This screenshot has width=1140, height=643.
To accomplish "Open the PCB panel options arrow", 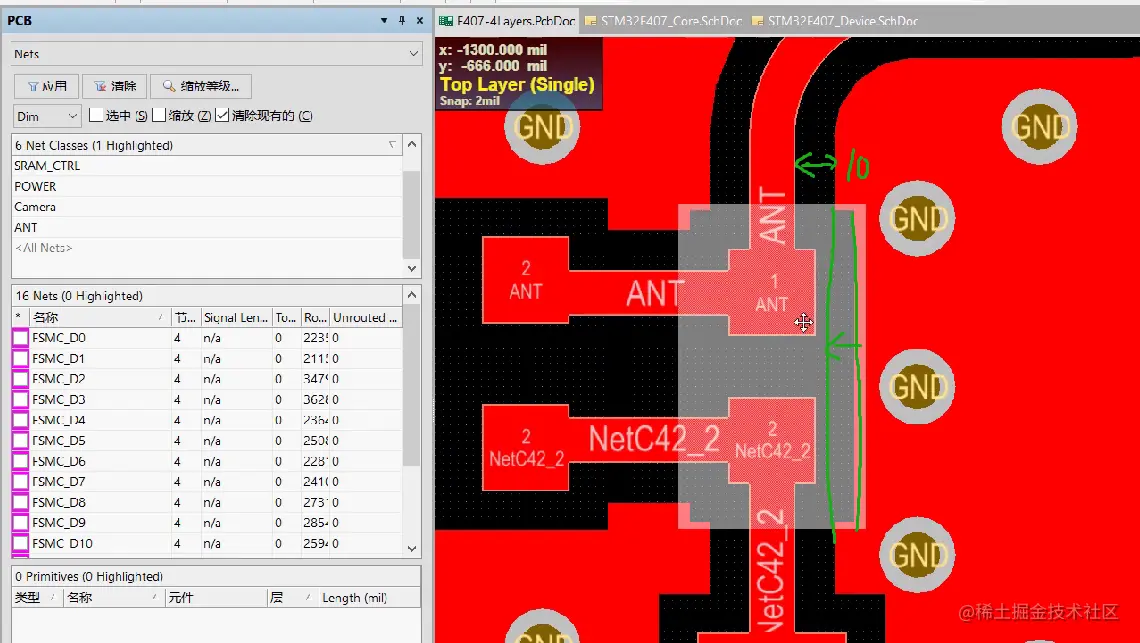I will (384, 20).
